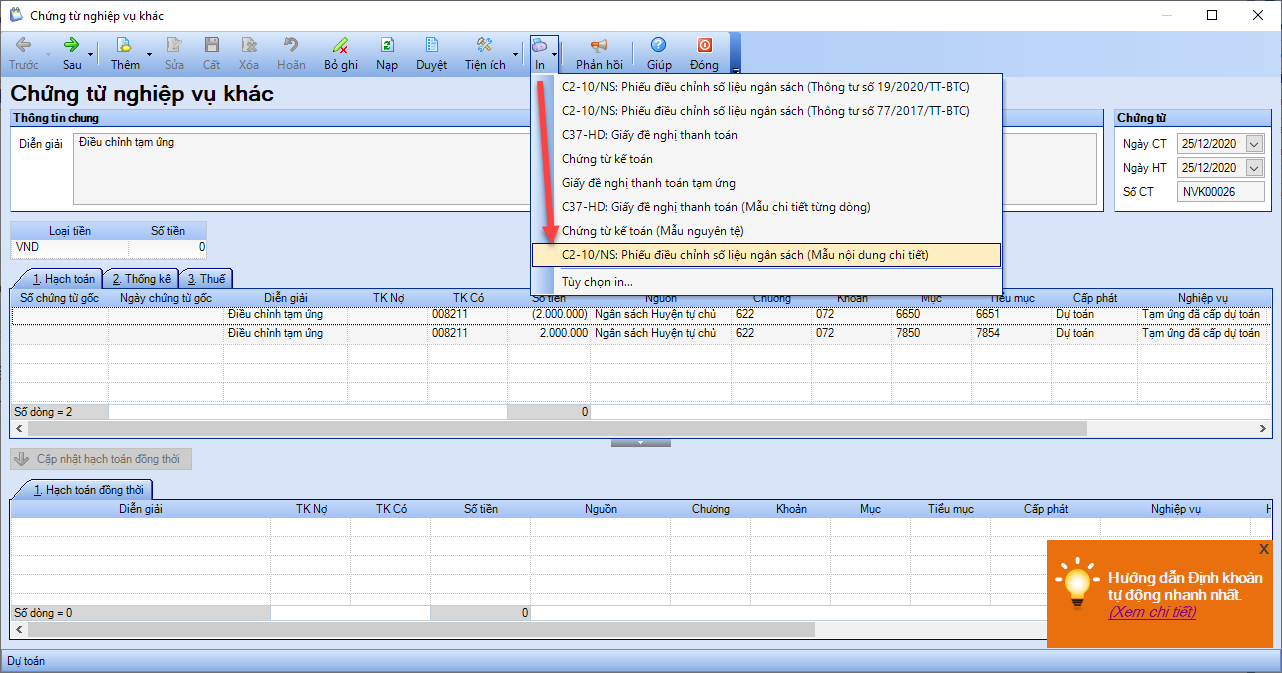Click the Nạp (reload) toolbar icon
The width and height of the screenshot is (1282, 673).
pos(387,46)
